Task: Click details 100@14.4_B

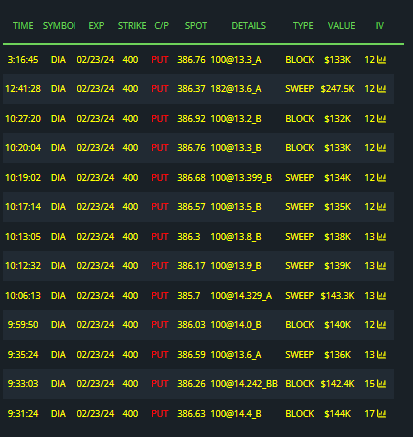Action: pos(236,414)
